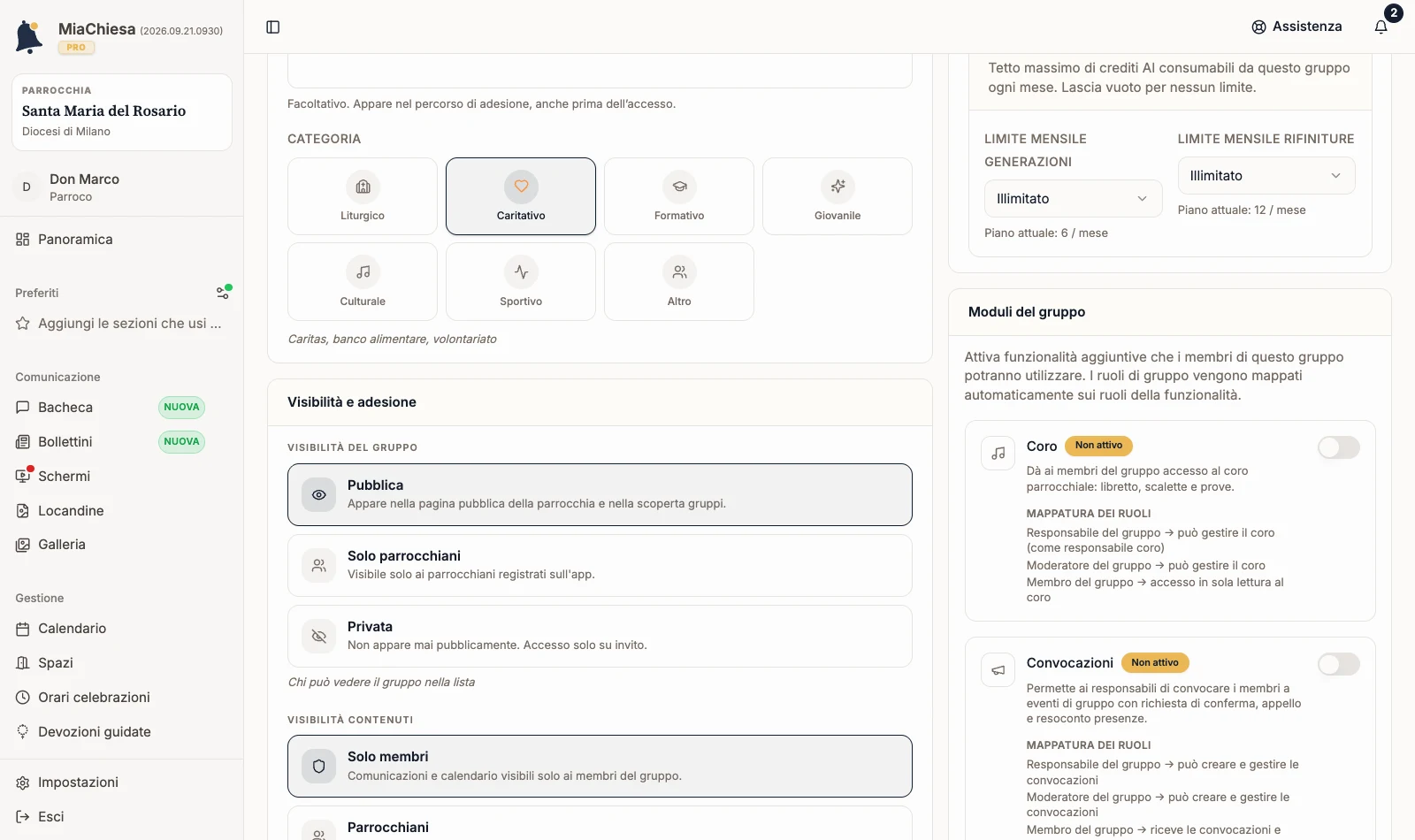
Task: Select the Caritativo category card
Action: click(x=521, y=196)
